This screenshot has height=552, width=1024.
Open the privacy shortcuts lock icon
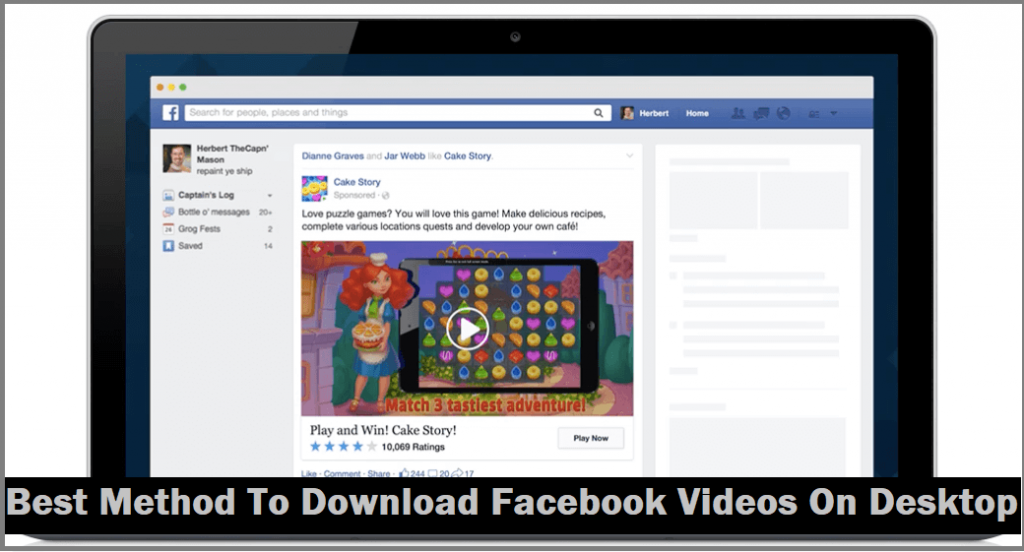(814, 114)
